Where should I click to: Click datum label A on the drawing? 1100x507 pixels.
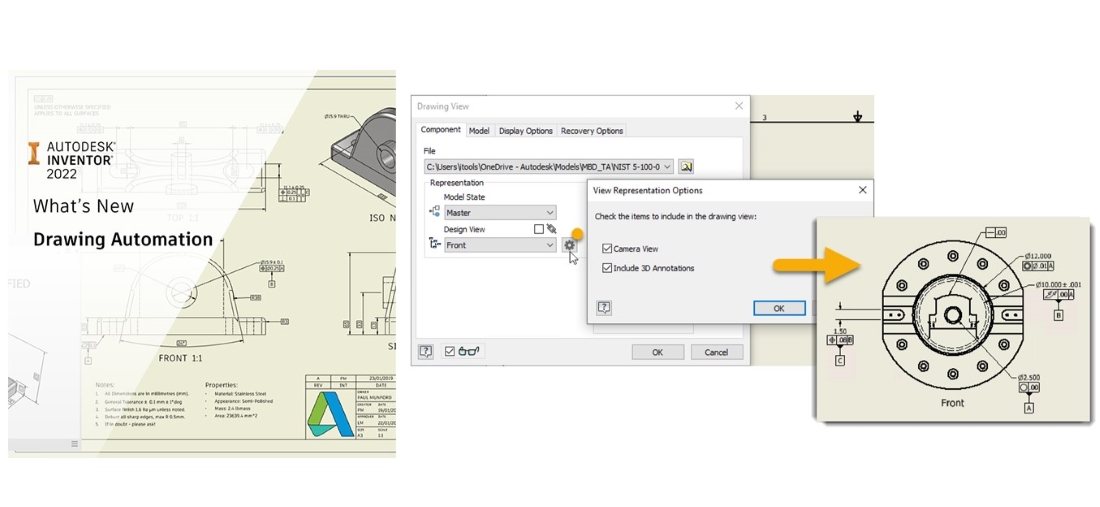pyautogui.click(x=1030, y=407)
